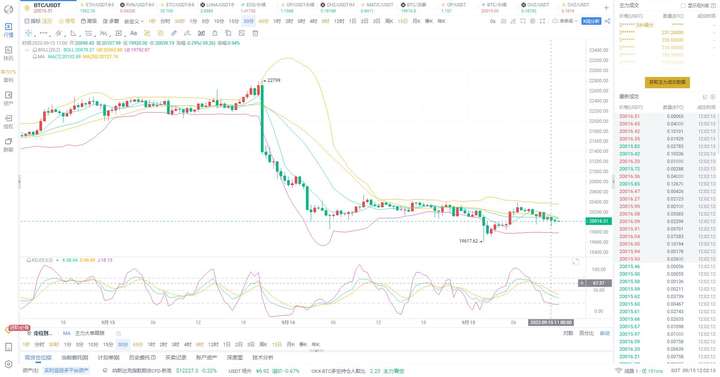This screenshot has height=377, width=720.
Task: Click the LUNA/USDT ticker in top bar
Action: tap(217, 7)
